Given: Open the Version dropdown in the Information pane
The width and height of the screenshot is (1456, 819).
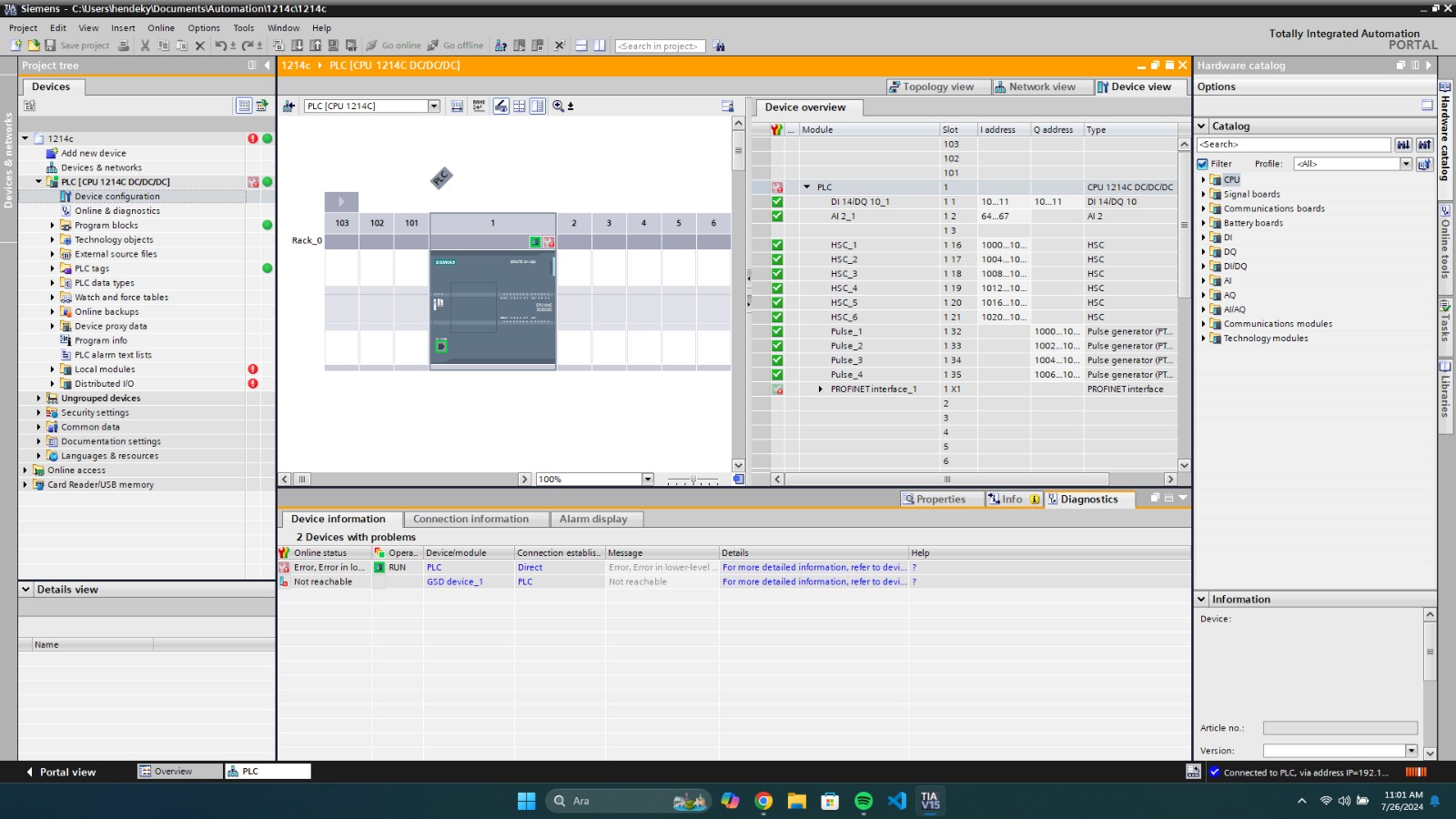Looking at the screenshot, I should coord(1411,751).
